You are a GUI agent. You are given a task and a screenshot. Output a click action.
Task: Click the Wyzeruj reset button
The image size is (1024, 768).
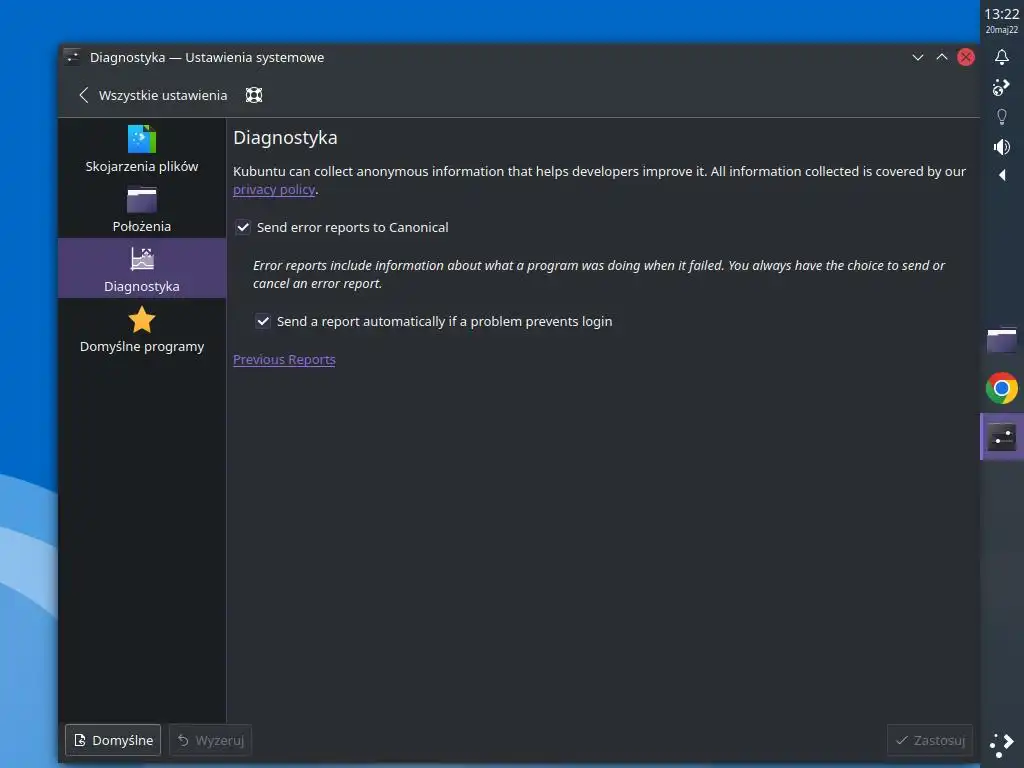coord(210,740)
